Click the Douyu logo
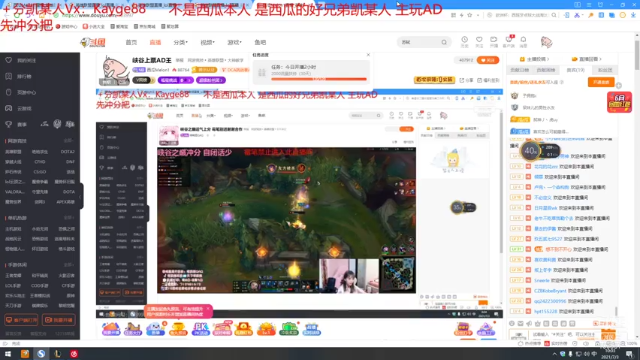Viewport: 640px width, 360px height. 93,42
